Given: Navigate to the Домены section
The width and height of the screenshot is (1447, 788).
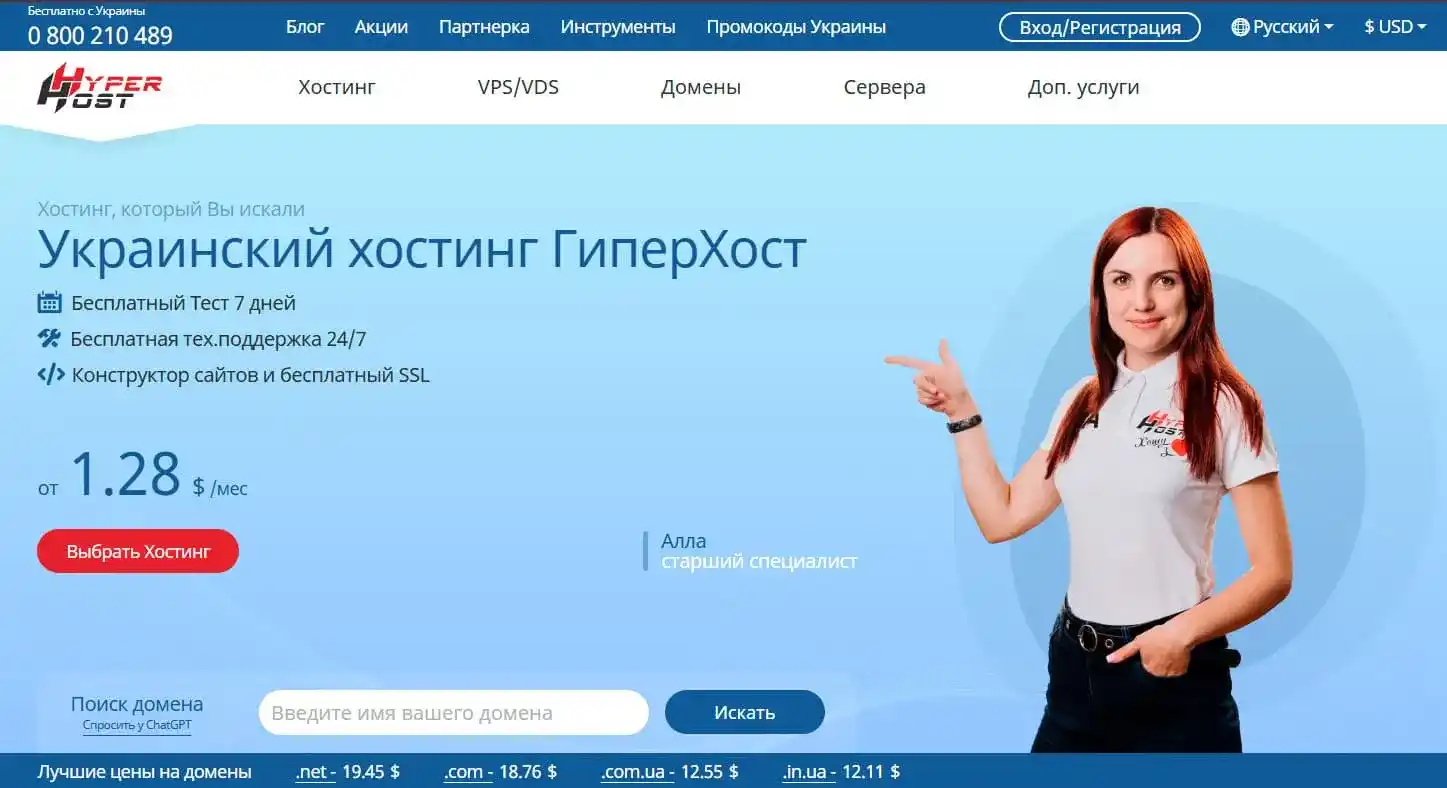Looking at the screenshot, I should pyautogui.click(x=700, y=87).
